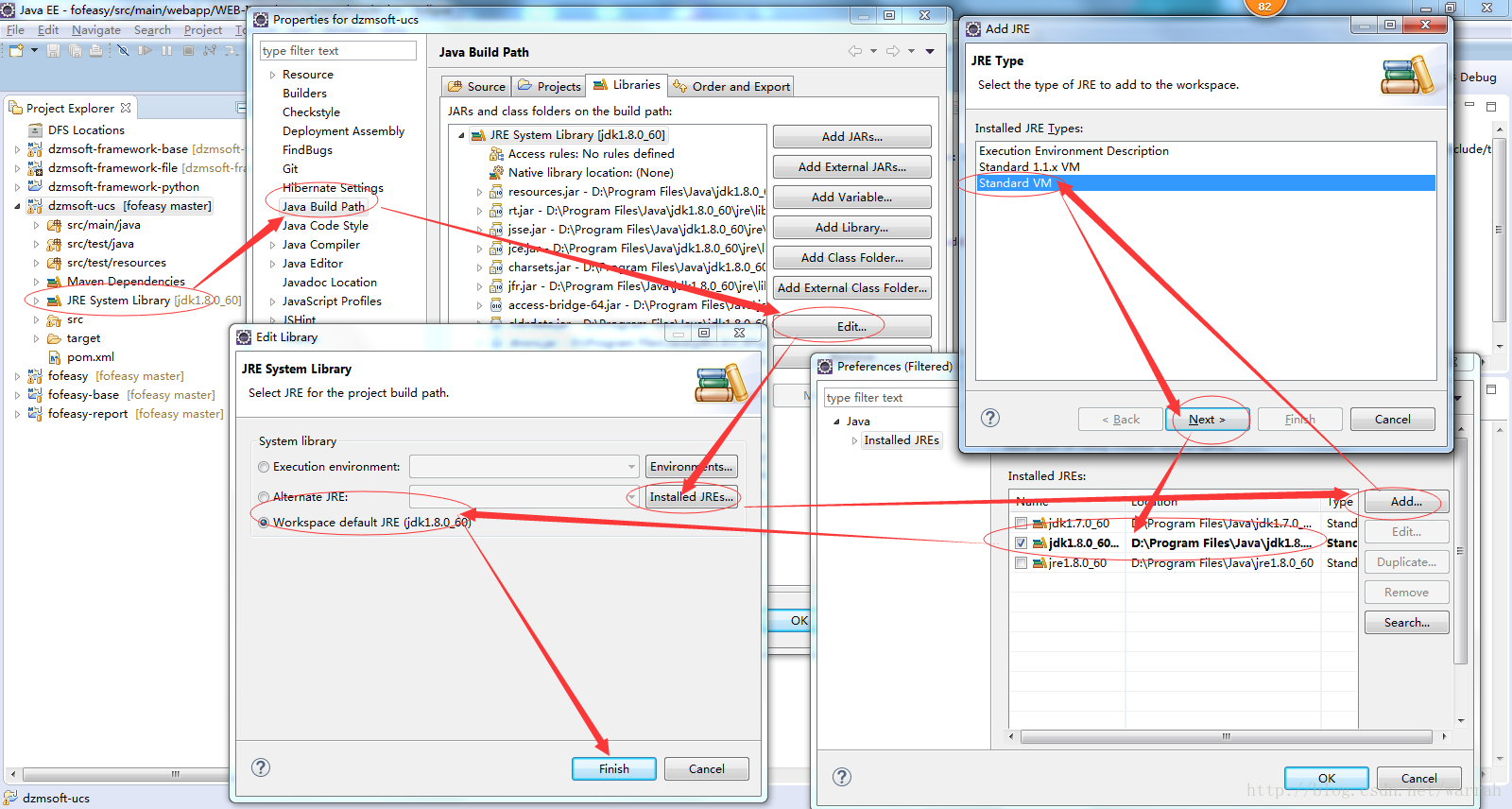
Task: Click Properties type filter text field
Action: [x=337, y=50]
